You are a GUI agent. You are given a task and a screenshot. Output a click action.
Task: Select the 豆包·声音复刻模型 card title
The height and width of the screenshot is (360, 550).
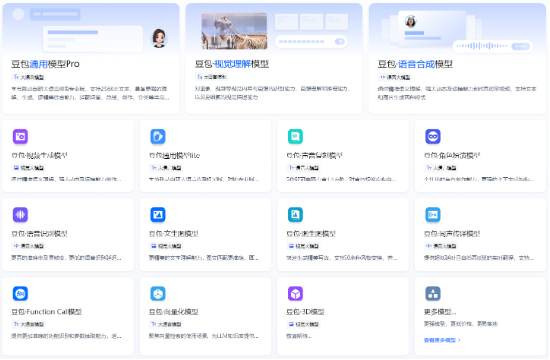coord(314,155)
